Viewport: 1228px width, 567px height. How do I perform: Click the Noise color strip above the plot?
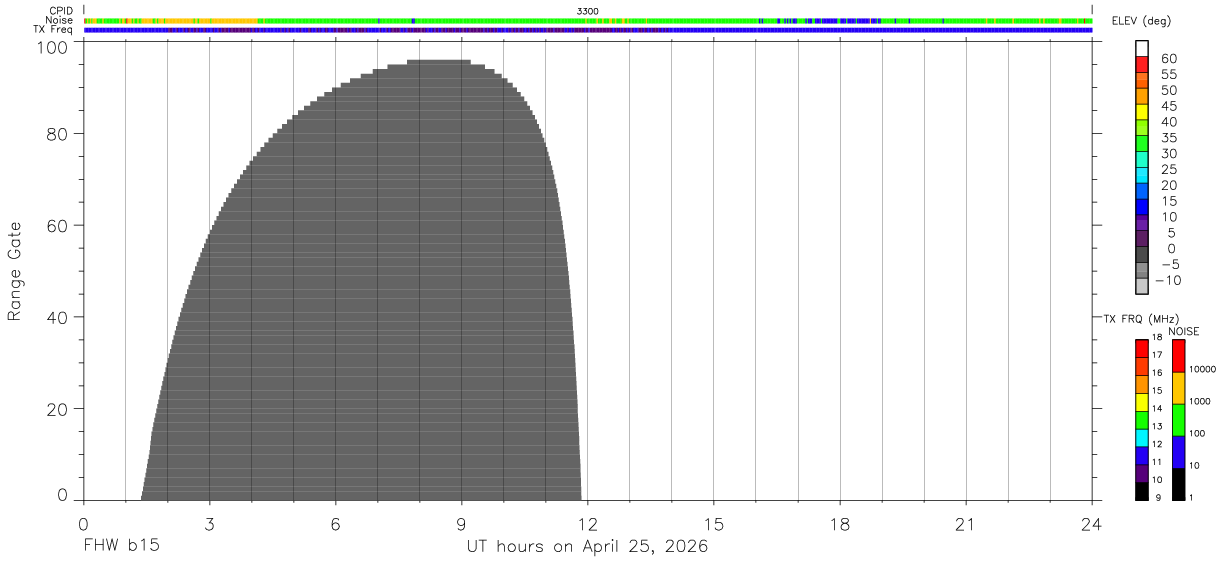point(588,20)
